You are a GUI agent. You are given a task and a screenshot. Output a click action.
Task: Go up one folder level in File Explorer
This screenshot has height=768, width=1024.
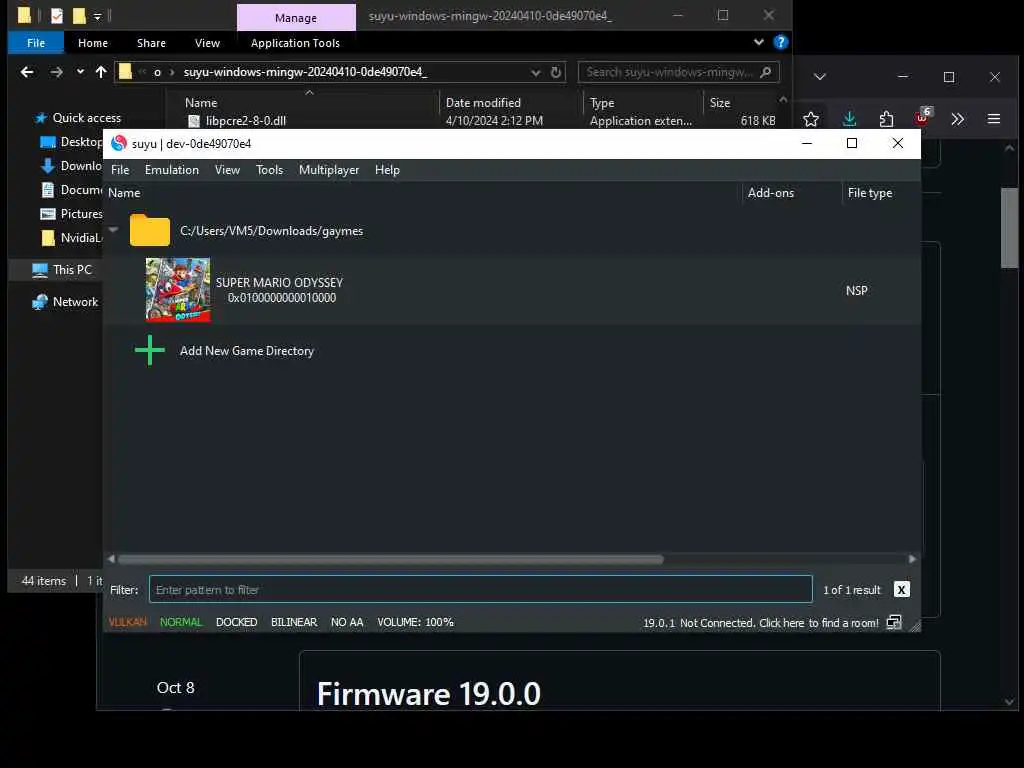coord(101,72)
